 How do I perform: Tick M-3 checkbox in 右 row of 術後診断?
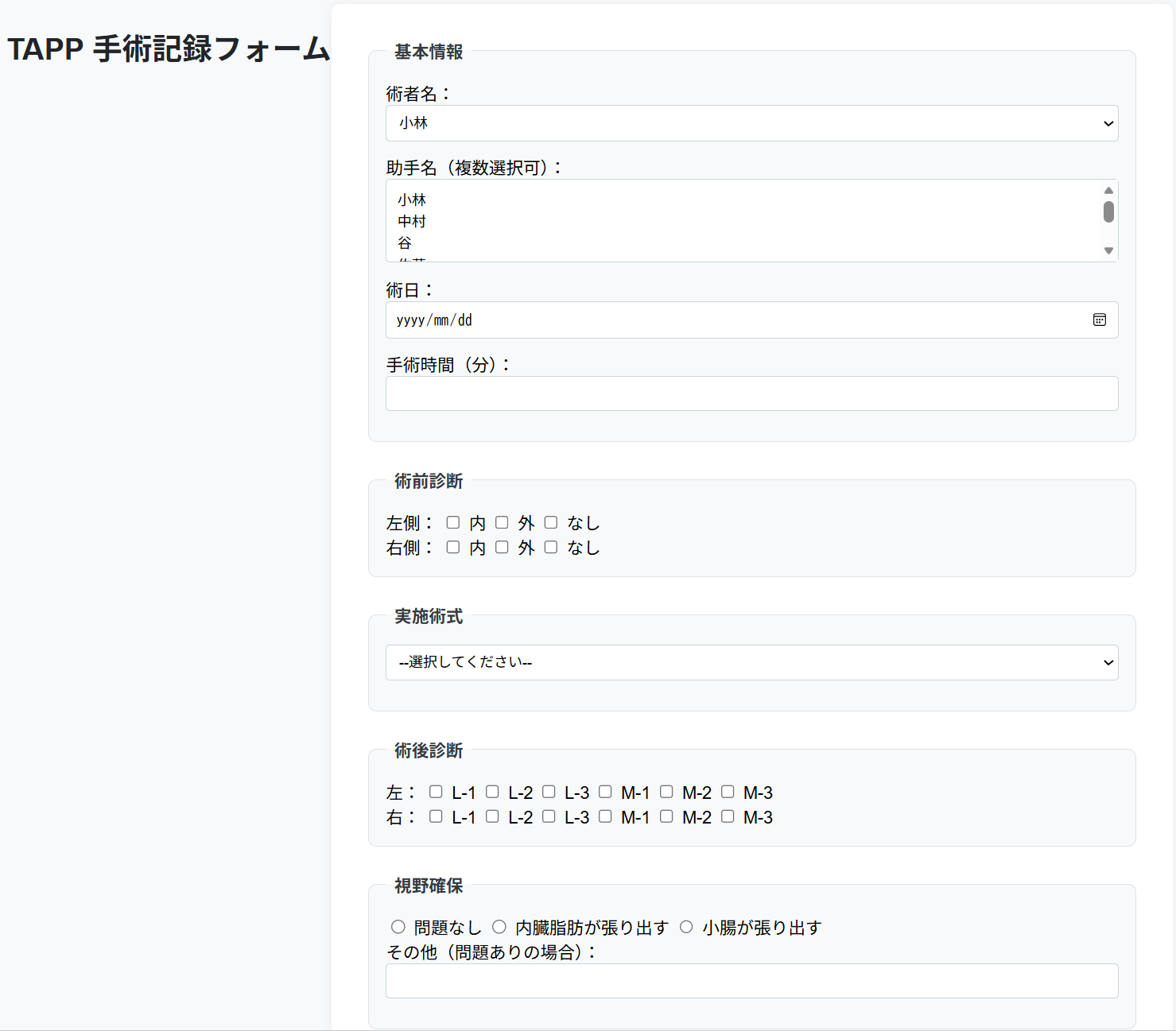[x=728, y=816]
